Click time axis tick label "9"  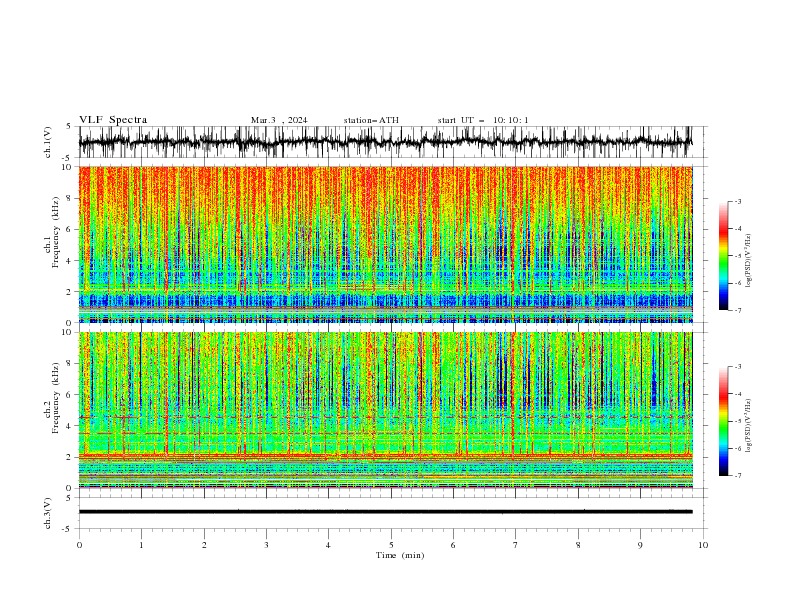640,545
